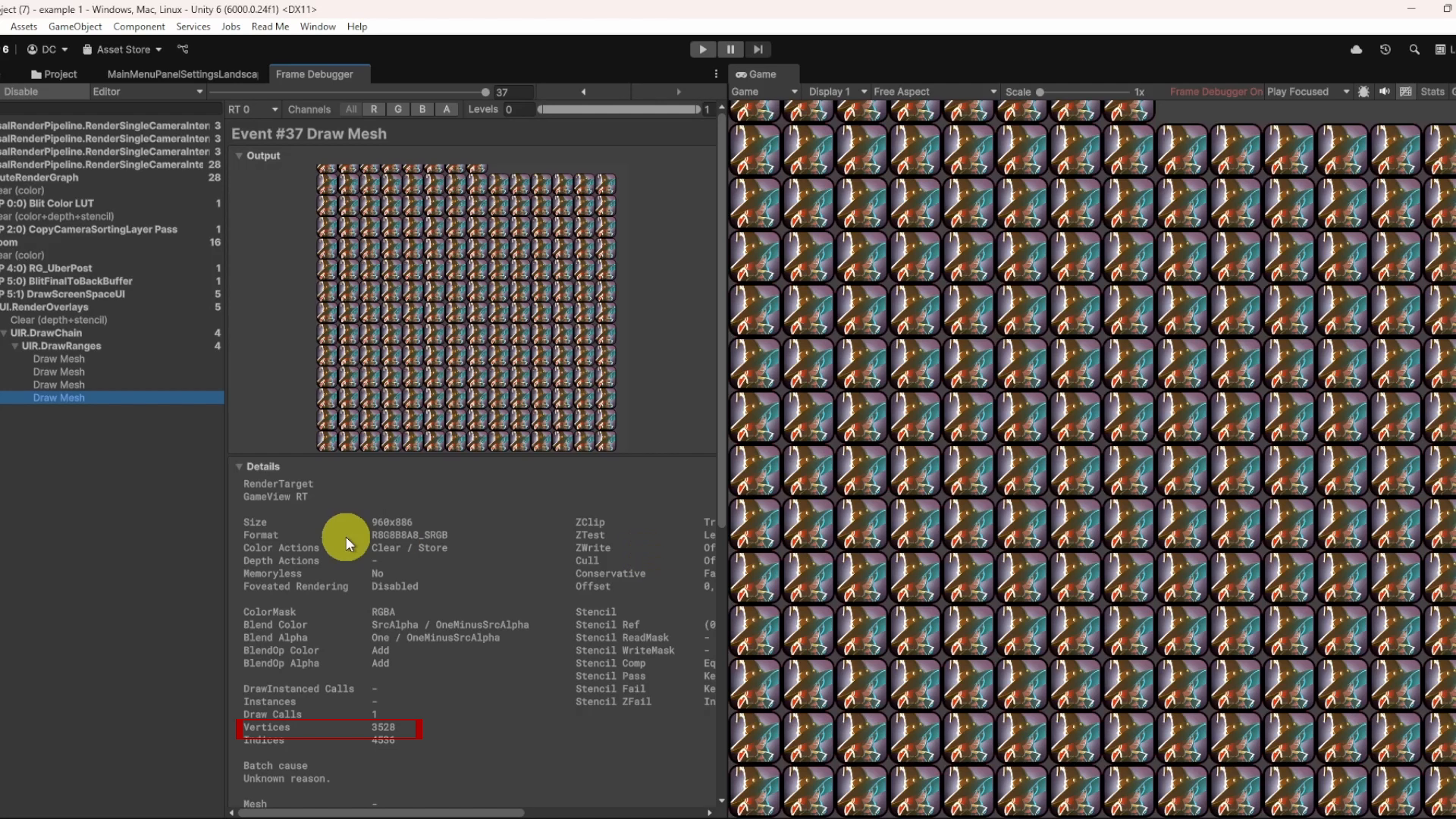Click the Disable button in Frame Debugger

click(21, 91)
